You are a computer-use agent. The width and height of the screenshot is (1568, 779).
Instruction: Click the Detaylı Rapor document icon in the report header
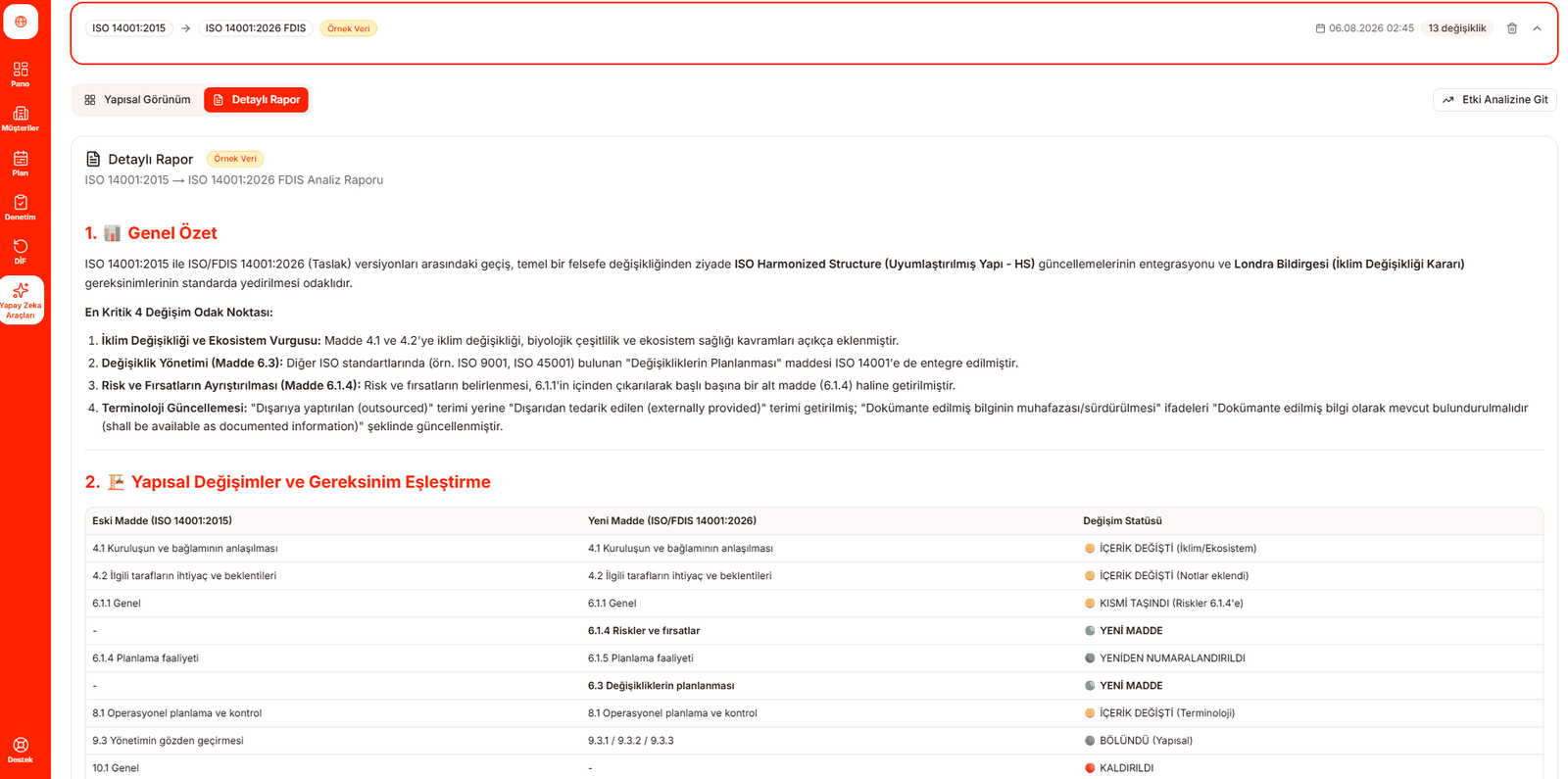[93, 159]
